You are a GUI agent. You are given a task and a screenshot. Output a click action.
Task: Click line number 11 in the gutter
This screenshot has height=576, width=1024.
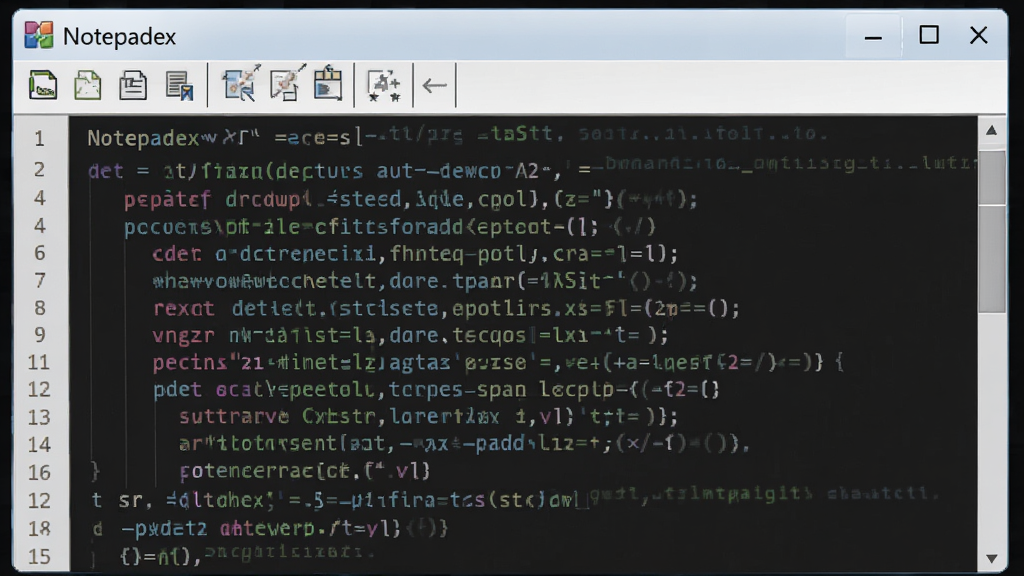click(x=39, y=362)
